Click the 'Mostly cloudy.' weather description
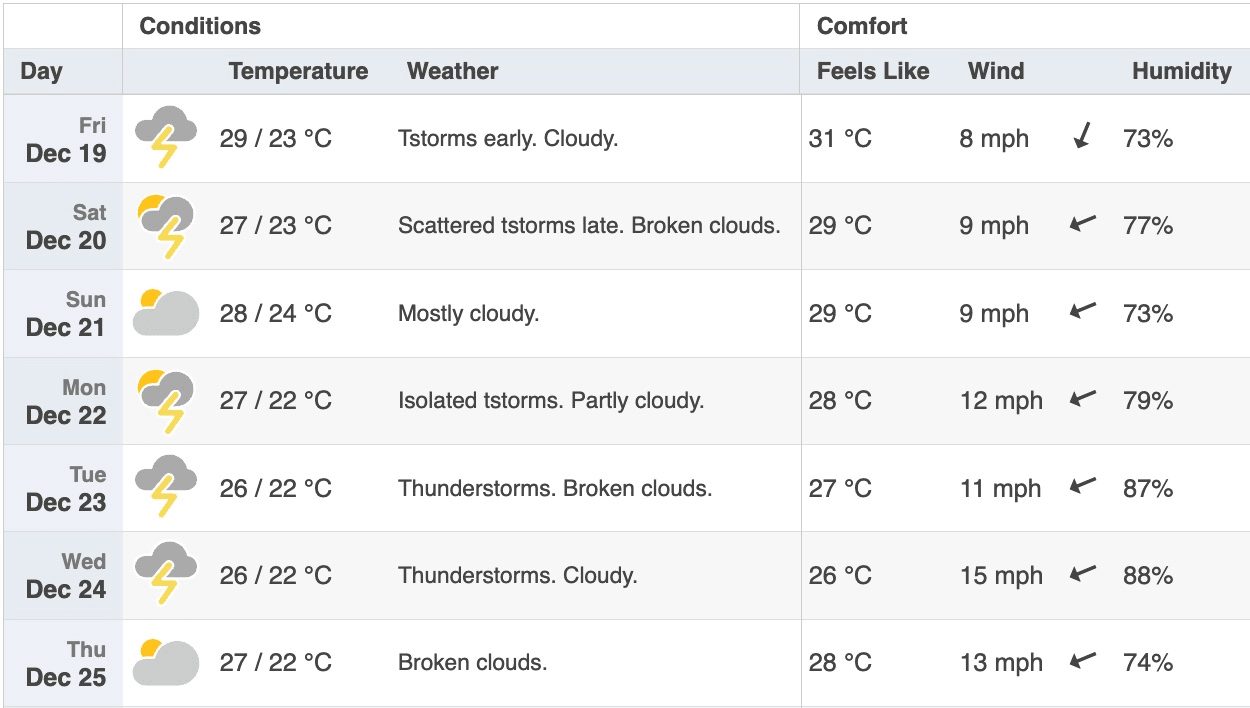The height and width of the screenshot is (708, 1250). (x=468, y=314)
